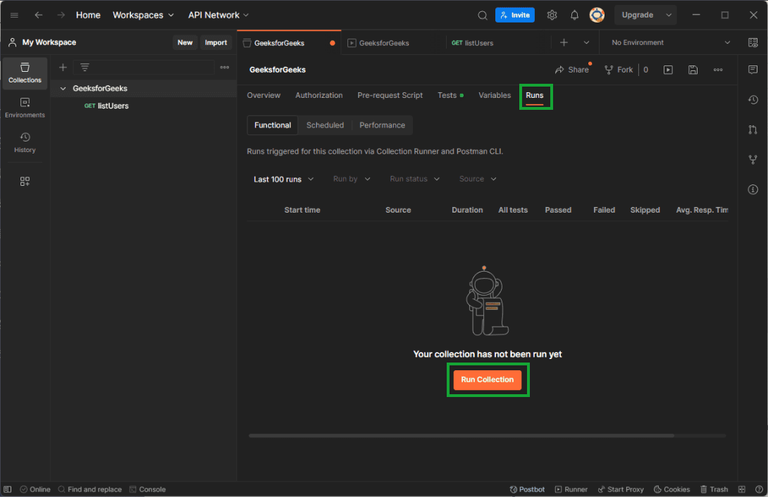Screen dimensions: 768x497
Task: Open the search magnifier in header
Action: (x=482, y=15)
